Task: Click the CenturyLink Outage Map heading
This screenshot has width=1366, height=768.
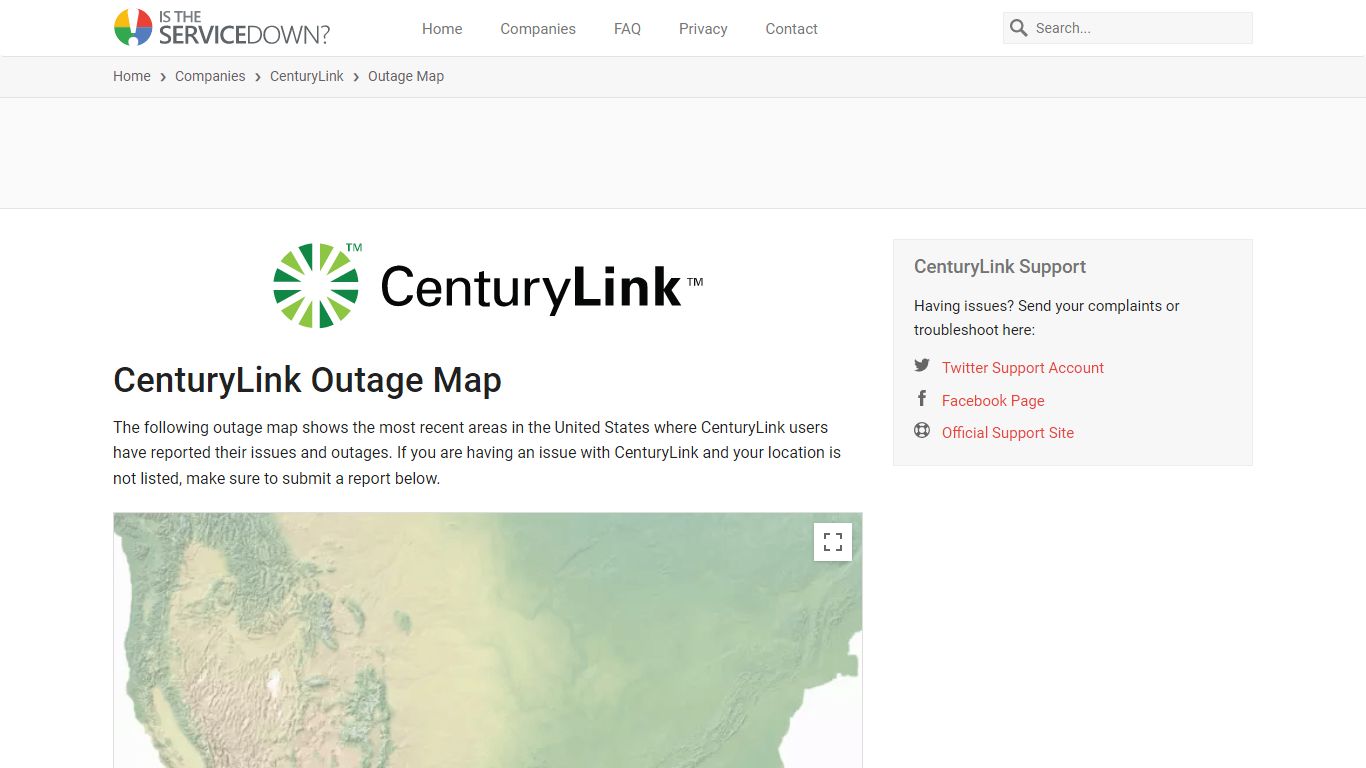Action: click(x=307, y=380)
